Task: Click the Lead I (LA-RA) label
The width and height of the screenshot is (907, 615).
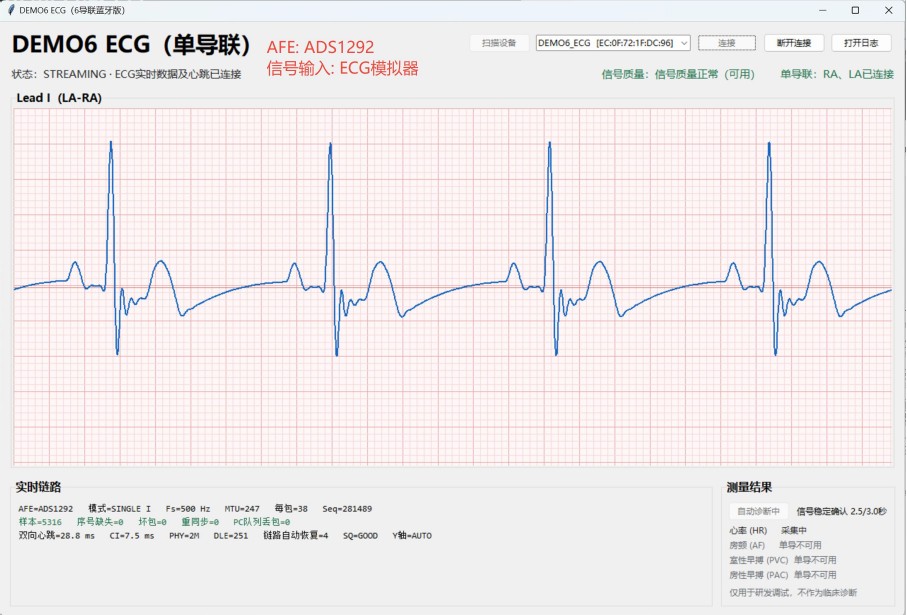Action: point(59,98)
